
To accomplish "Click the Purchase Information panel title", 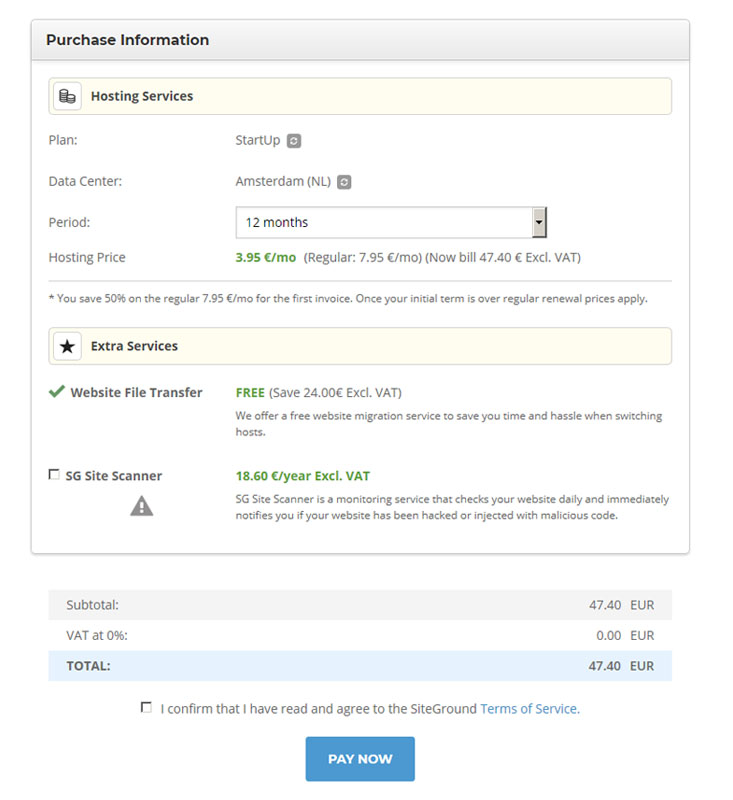I will [128, 40].
